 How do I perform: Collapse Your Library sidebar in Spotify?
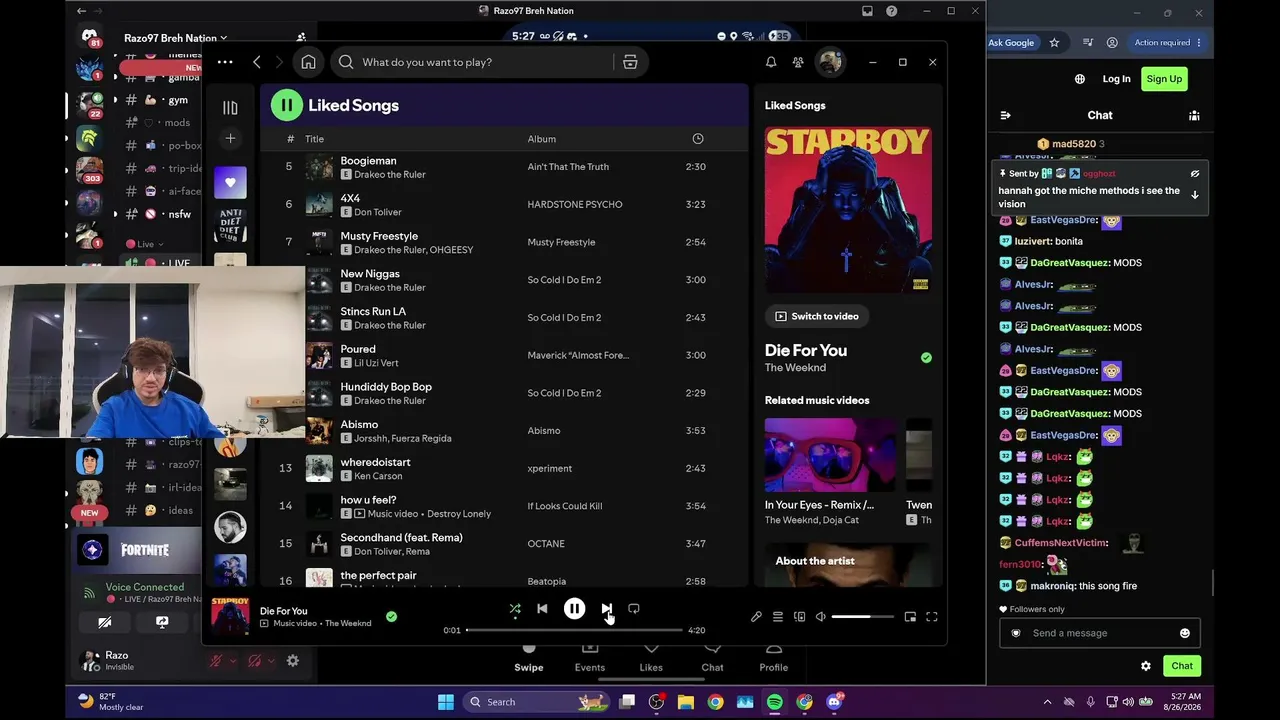(x=230, y=108)
